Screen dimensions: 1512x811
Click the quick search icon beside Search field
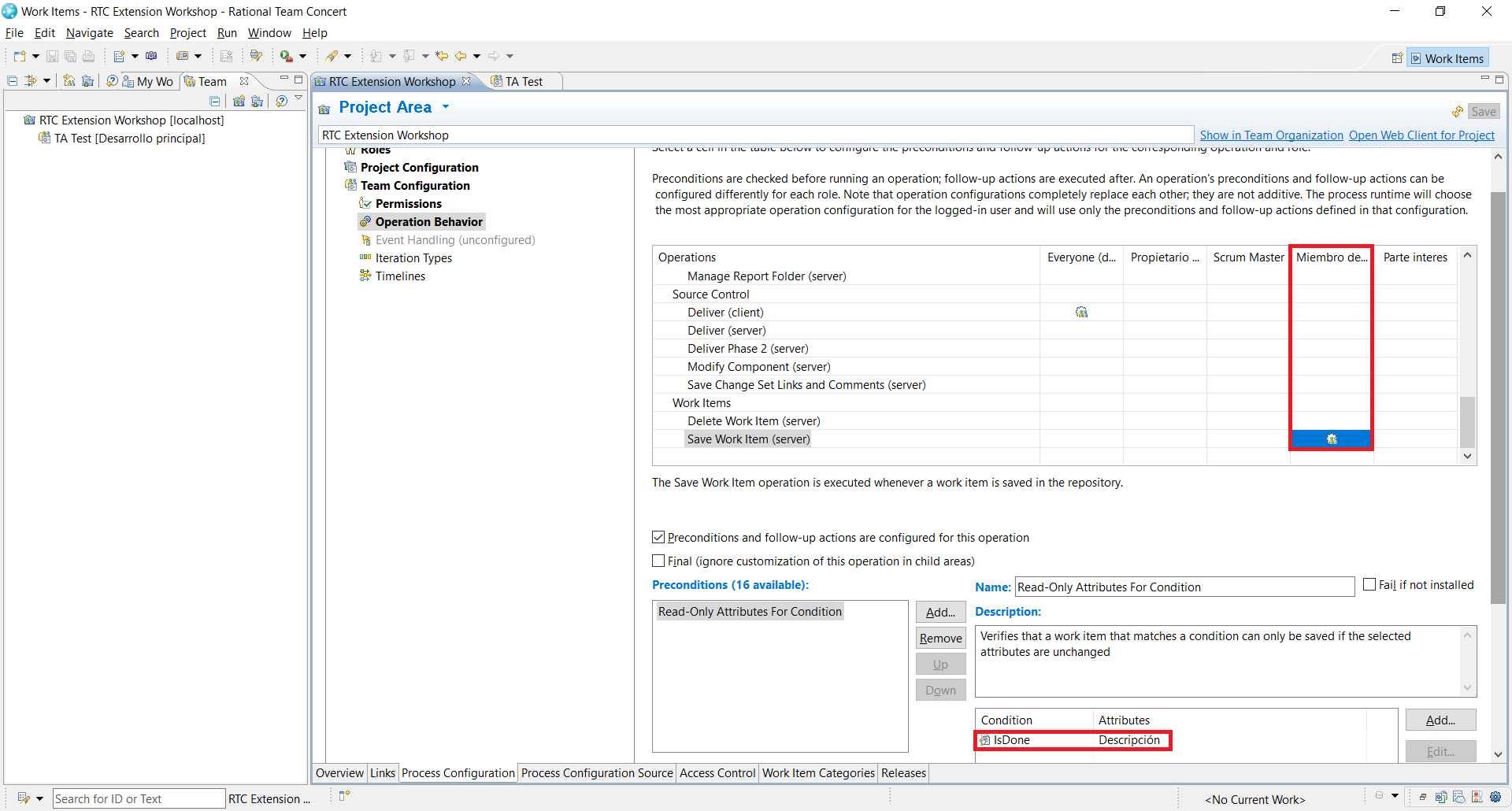tap(23, 798)
